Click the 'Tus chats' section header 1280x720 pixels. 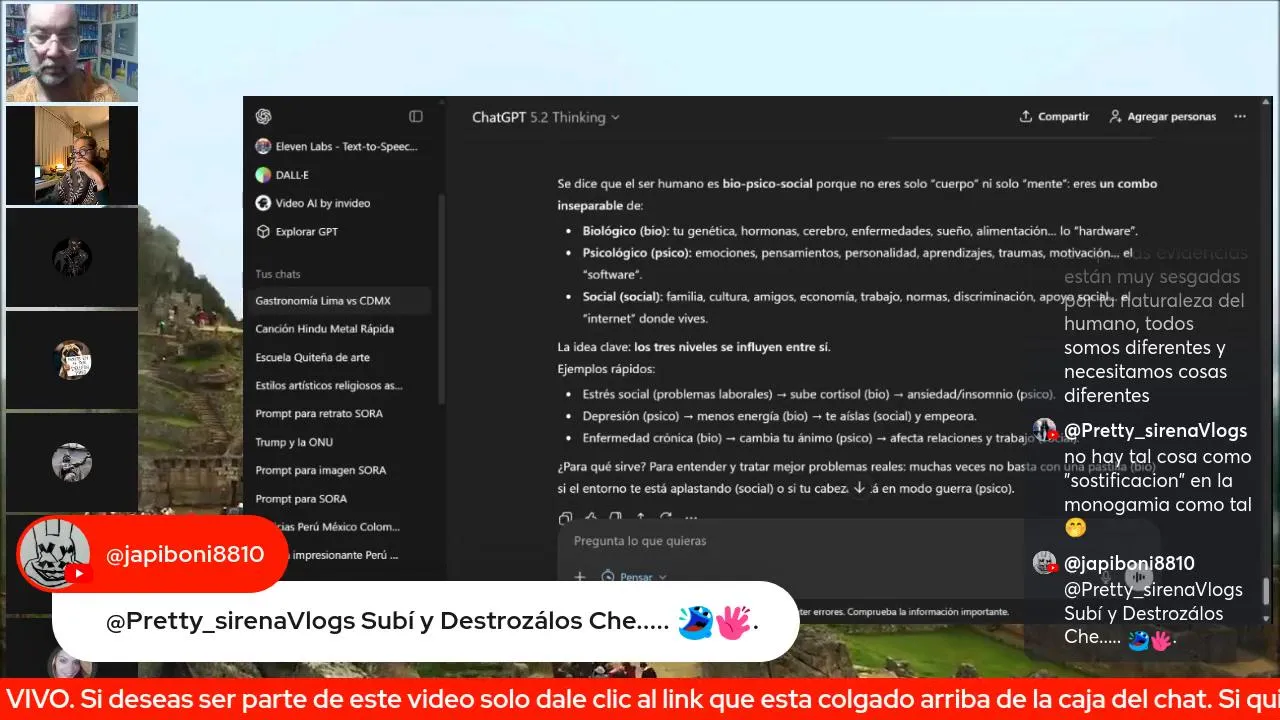277,274
